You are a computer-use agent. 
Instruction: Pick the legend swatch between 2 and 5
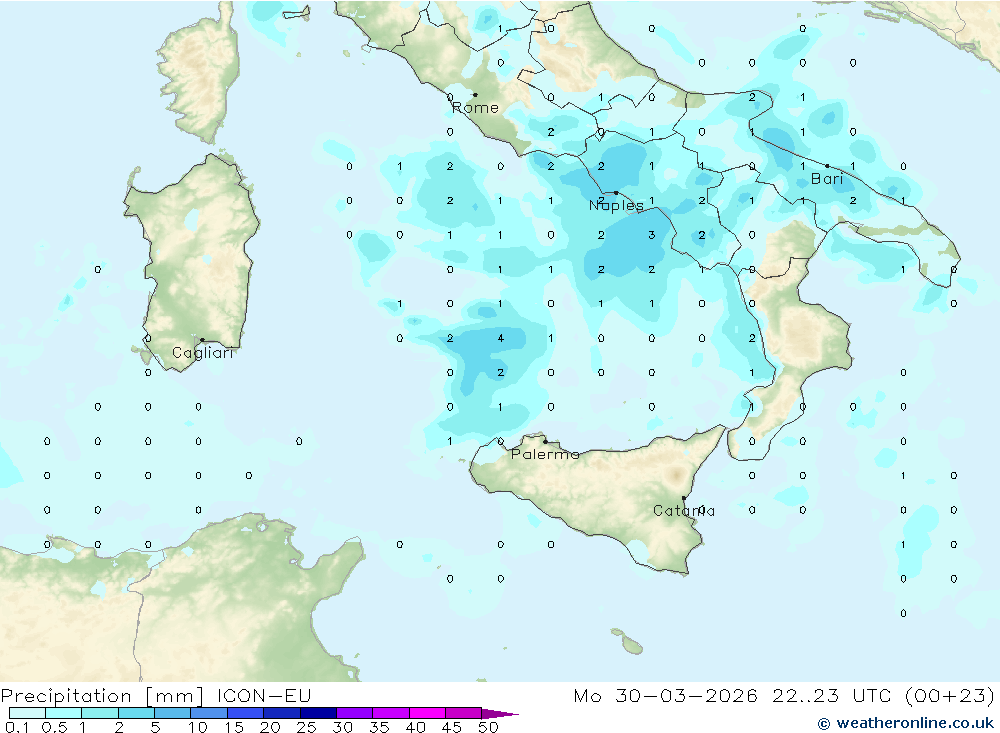point(136,713)
